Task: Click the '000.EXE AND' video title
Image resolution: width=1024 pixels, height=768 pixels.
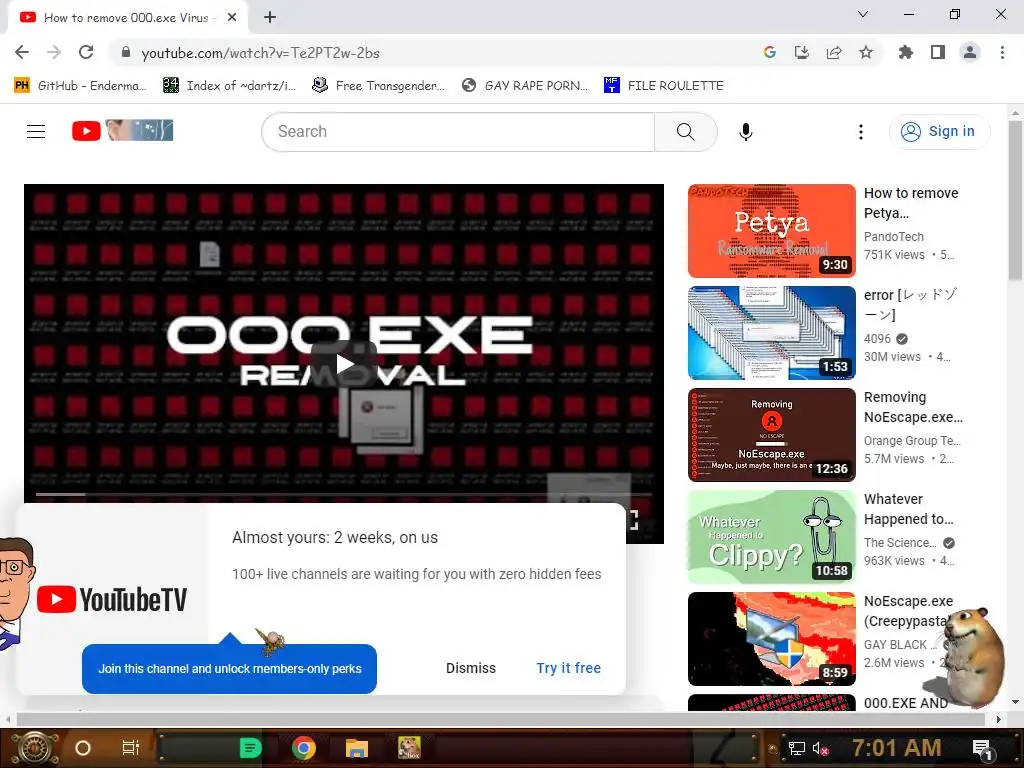Action: click(905, 703)
